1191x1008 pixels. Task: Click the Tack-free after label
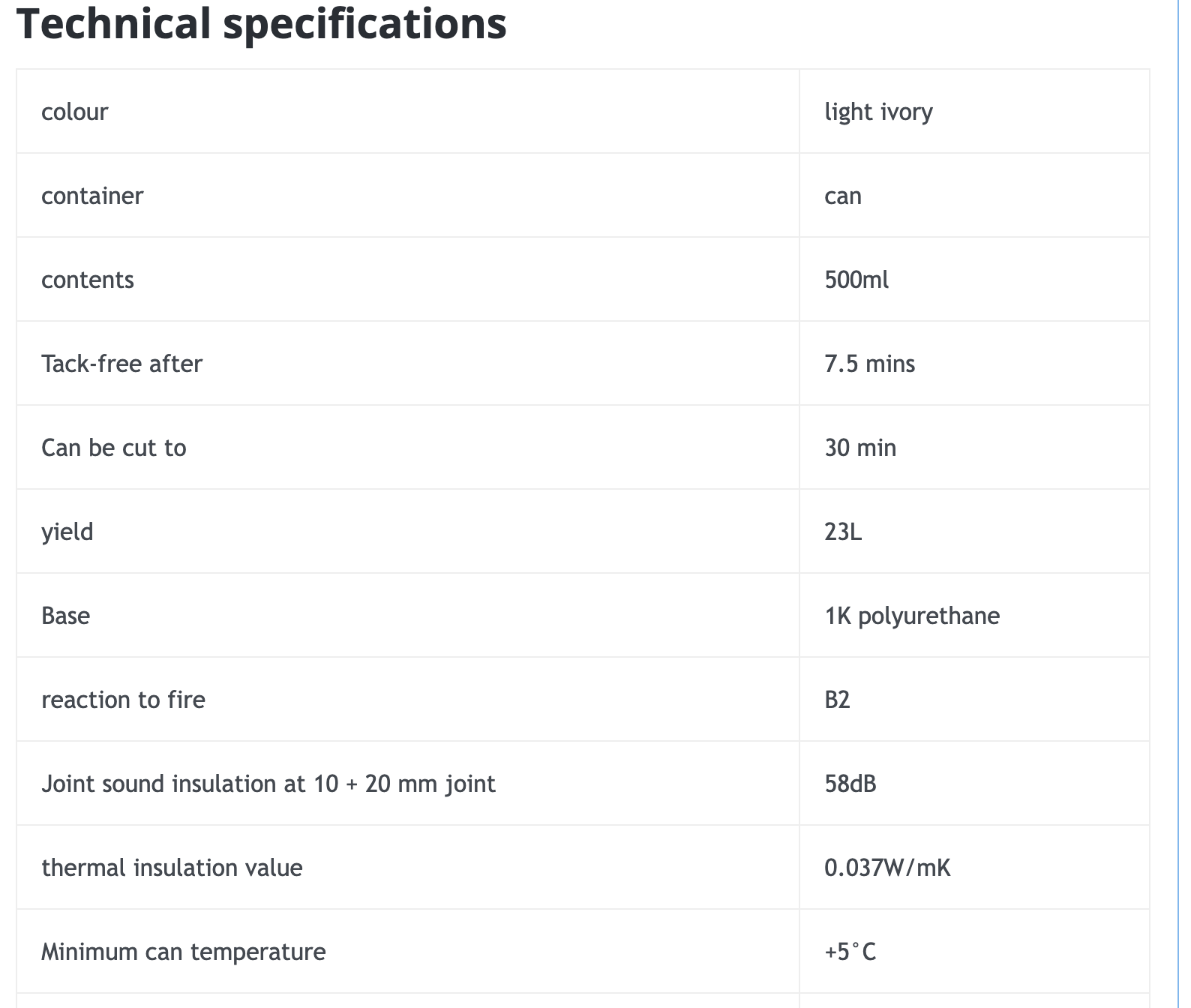pos(121,364)
